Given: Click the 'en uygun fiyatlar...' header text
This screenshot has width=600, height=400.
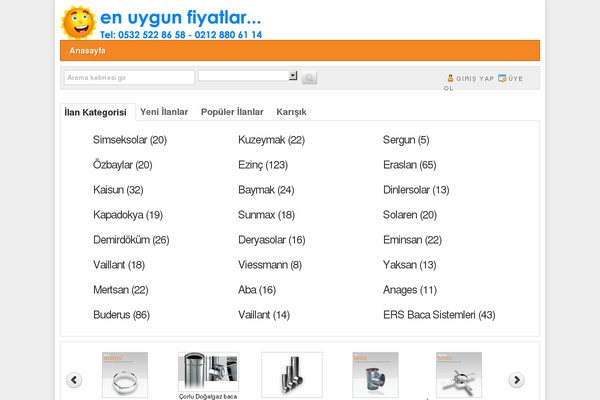Looking at the screenshot, I should (x=180, y=18).
